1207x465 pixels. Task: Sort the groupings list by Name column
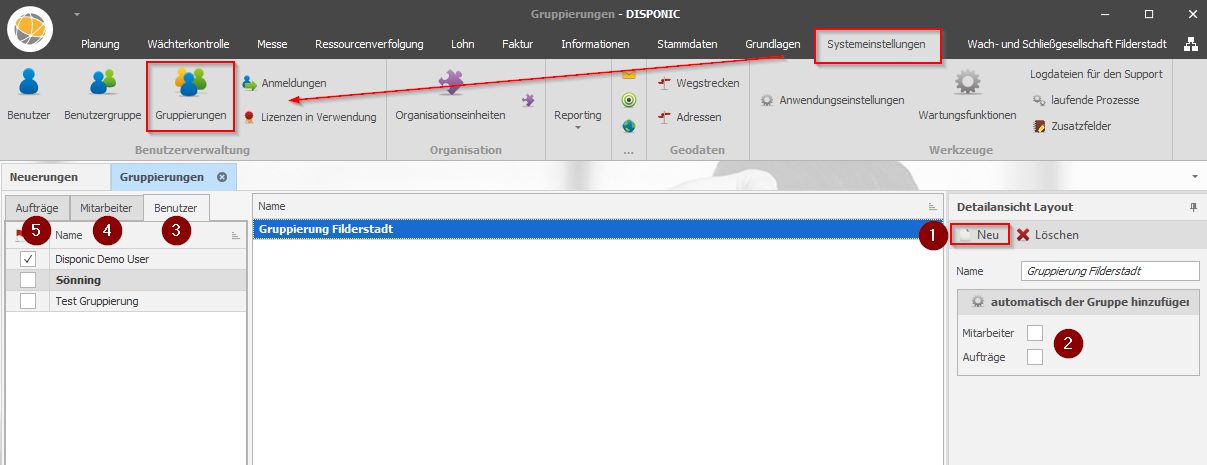click(x=596, y=205)
